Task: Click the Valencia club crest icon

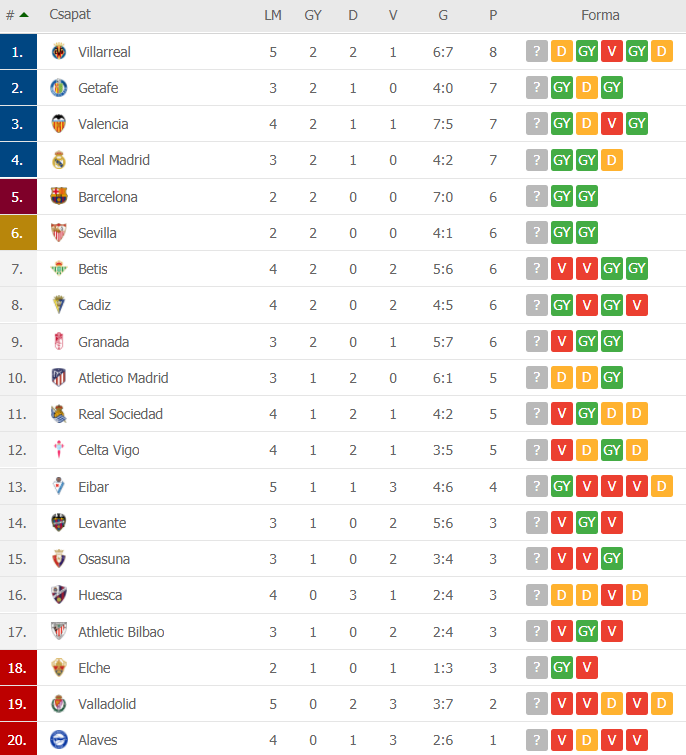Action: [59, 124]
